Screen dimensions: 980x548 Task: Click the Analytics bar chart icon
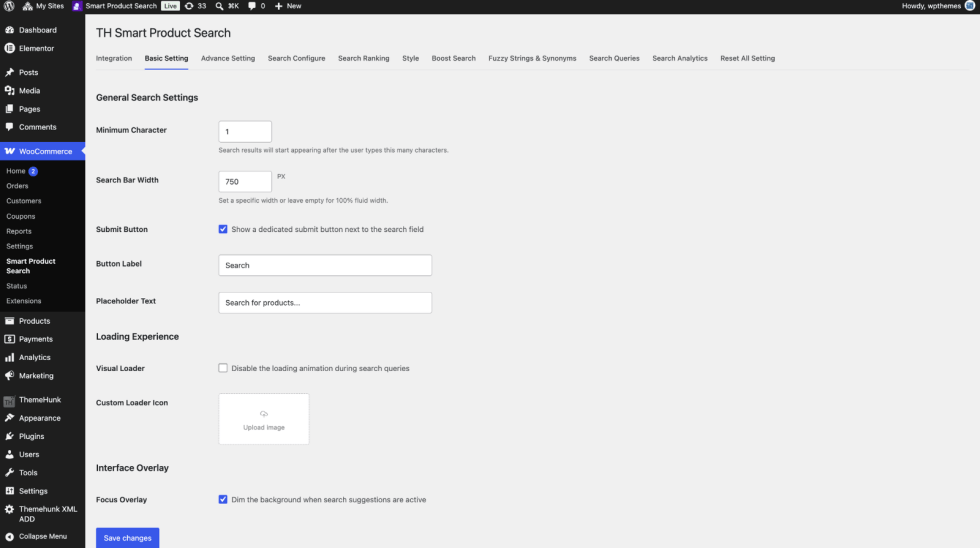click(9, 357)
